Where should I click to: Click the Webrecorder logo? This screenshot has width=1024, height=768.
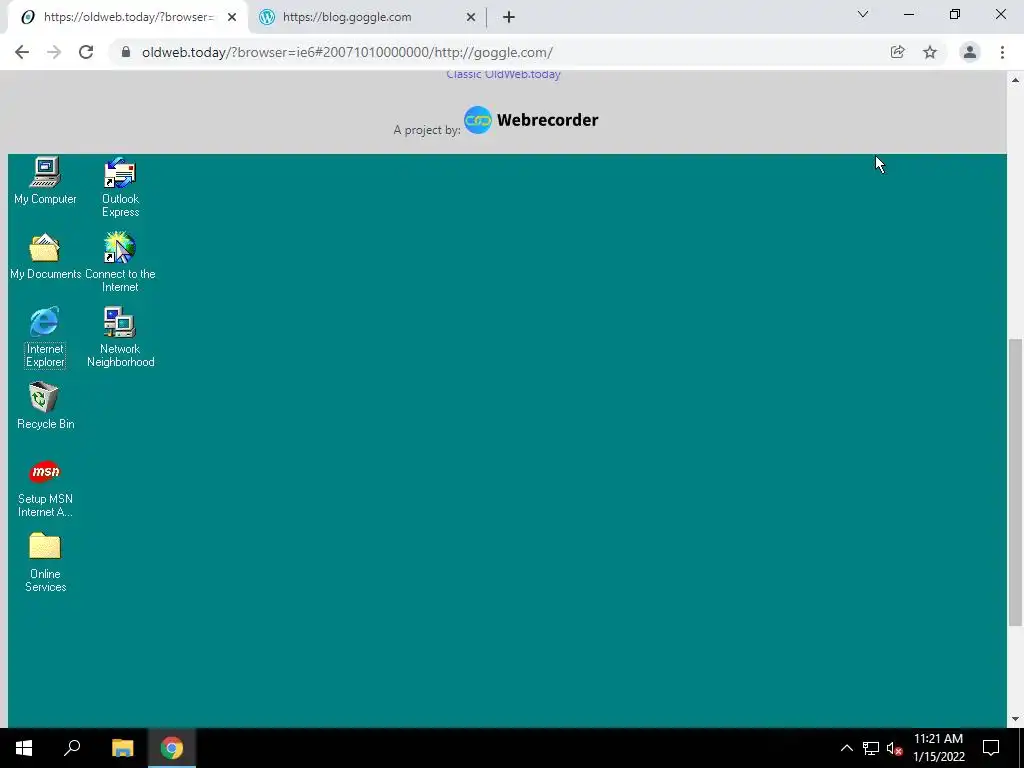531,120
